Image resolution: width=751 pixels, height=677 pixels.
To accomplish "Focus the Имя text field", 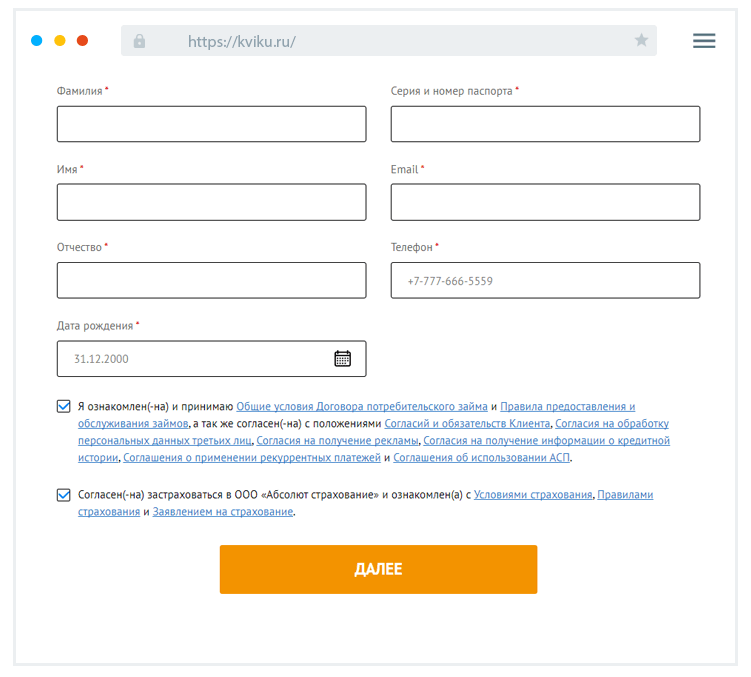I will click(x=211, y=202).
